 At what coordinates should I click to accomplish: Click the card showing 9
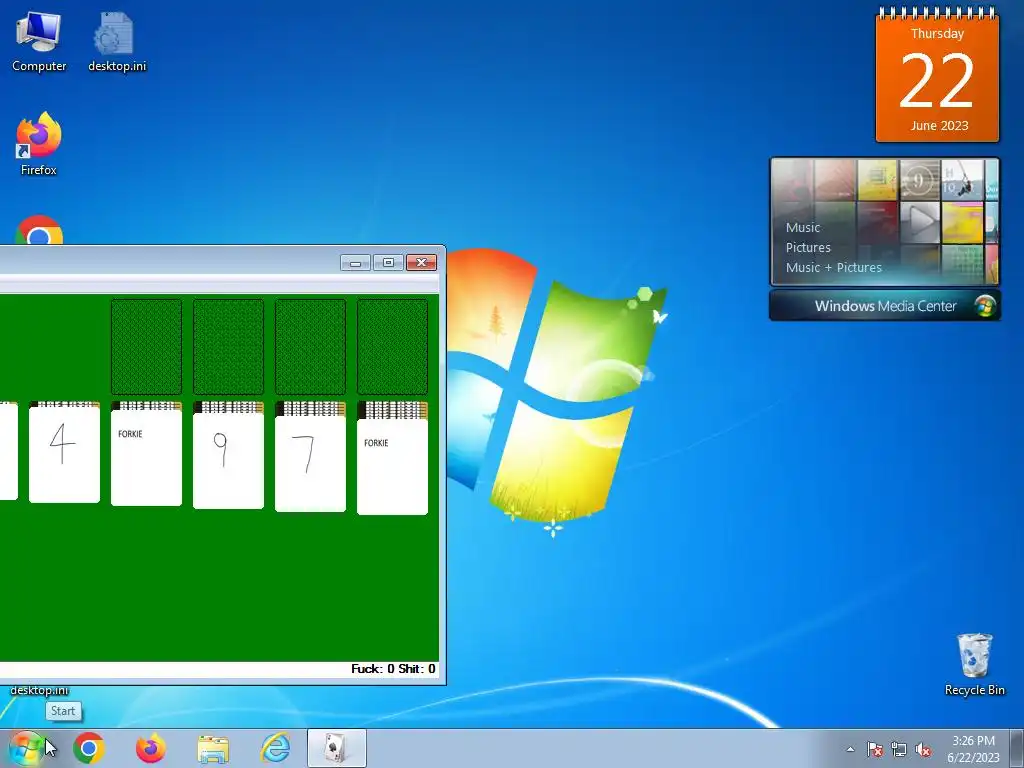229,460
